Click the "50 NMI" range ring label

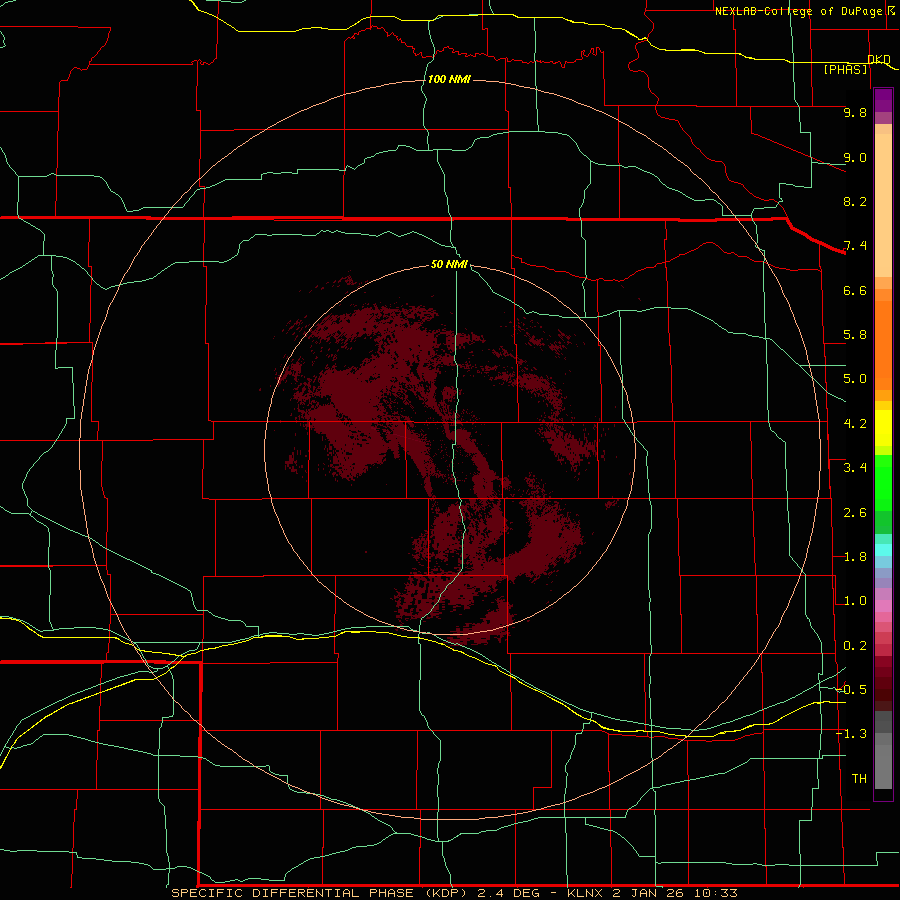pos(449,264)
